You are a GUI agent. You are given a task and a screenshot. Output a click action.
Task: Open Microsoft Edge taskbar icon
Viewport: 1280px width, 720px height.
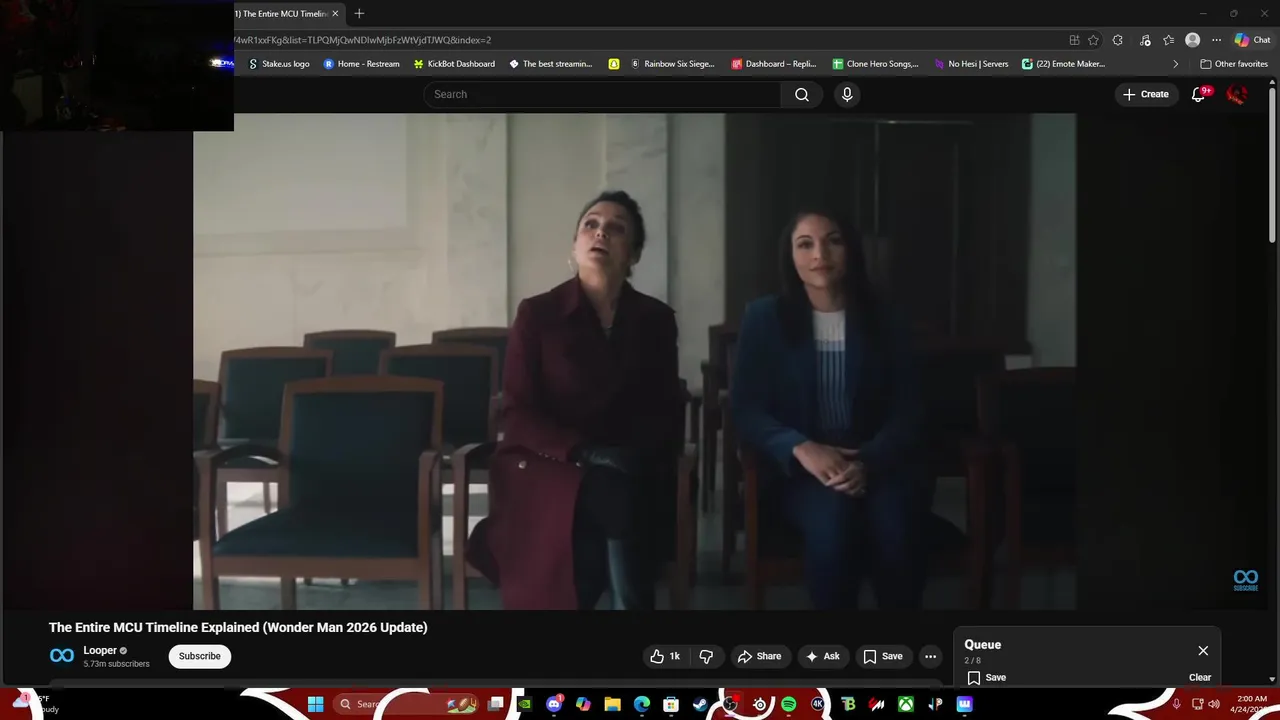642,704
